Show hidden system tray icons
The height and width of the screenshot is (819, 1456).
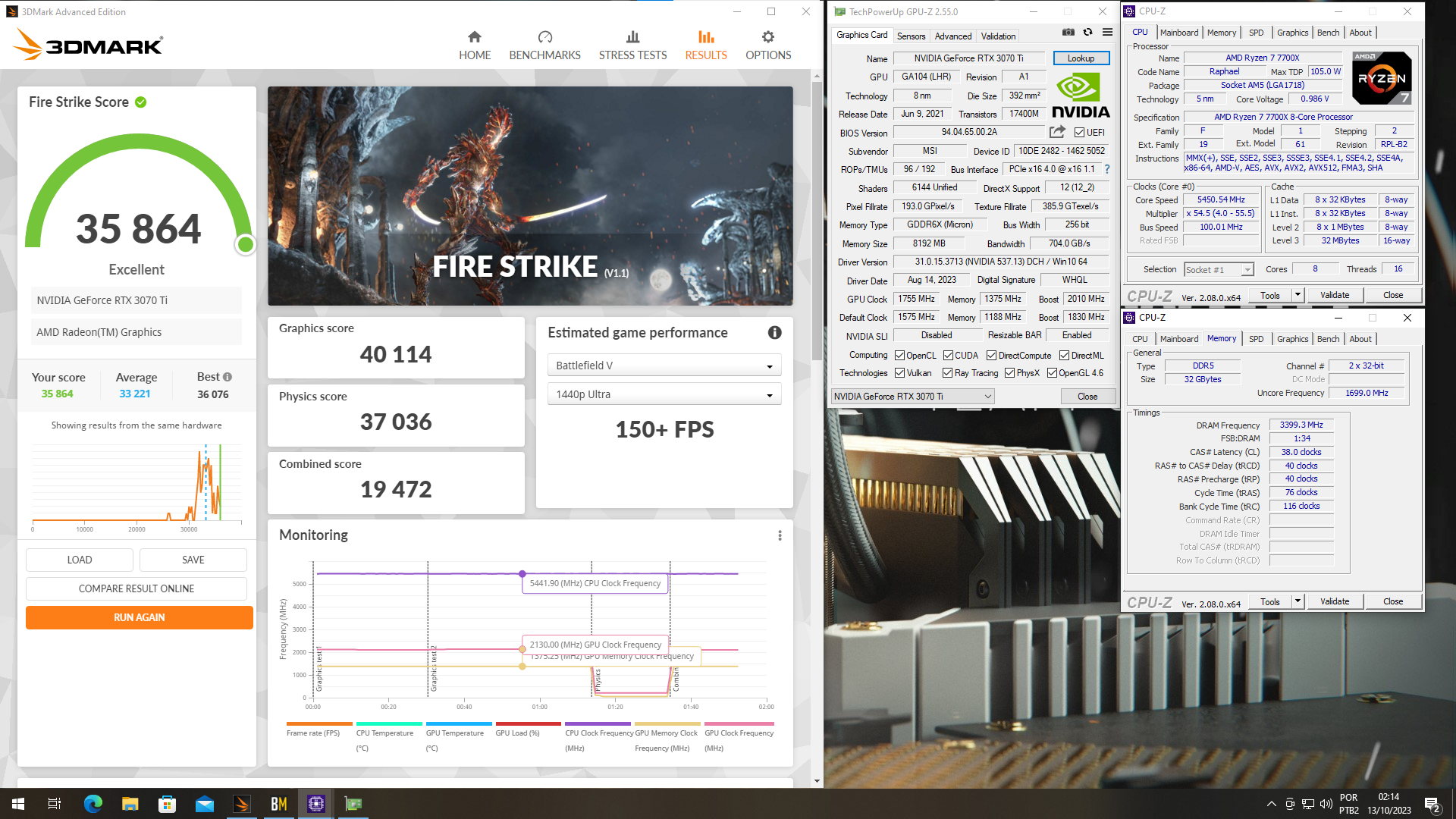pos(1271,804)
